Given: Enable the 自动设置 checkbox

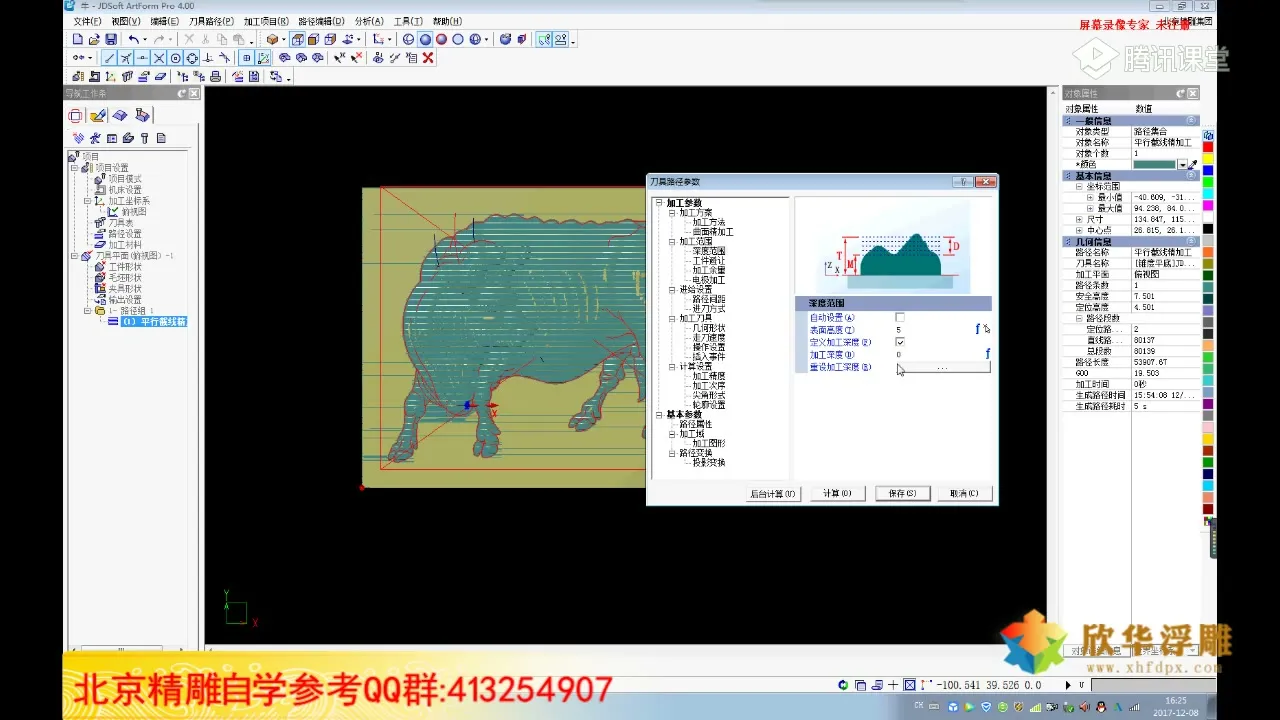Looking at the screenshot, I should [900, 317].
